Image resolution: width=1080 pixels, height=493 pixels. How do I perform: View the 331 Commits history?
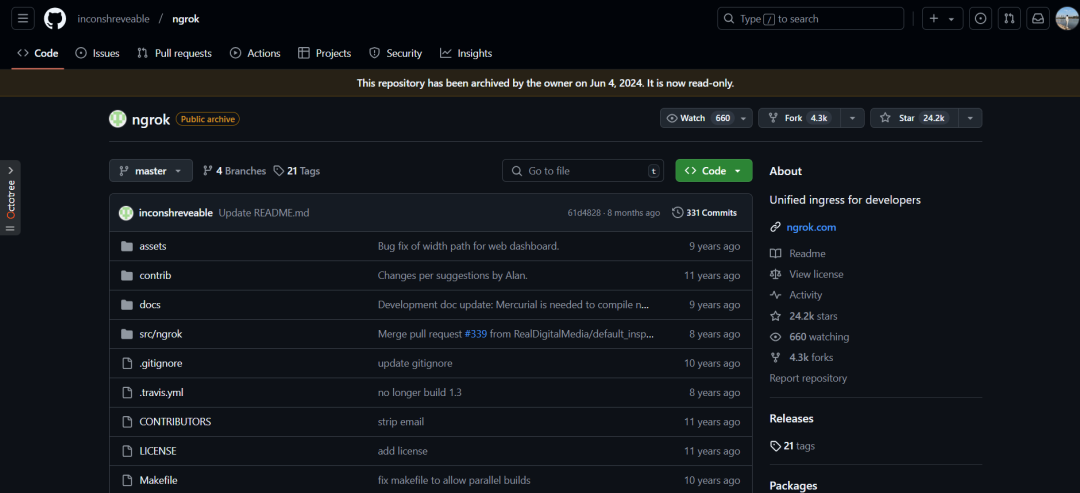click(705, 213)
